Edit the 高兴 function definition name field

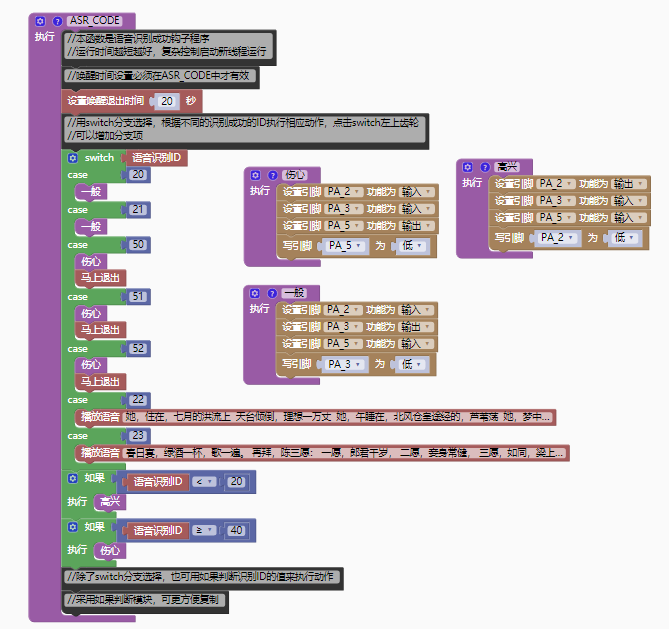point(507,167)
